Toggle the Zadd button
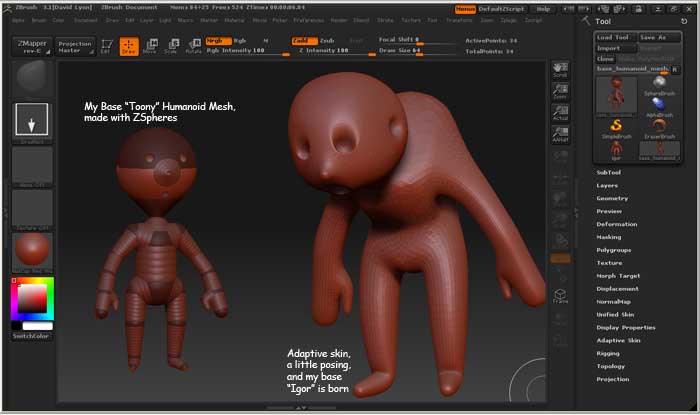The image size is (700, 415). tap(304, 41)
